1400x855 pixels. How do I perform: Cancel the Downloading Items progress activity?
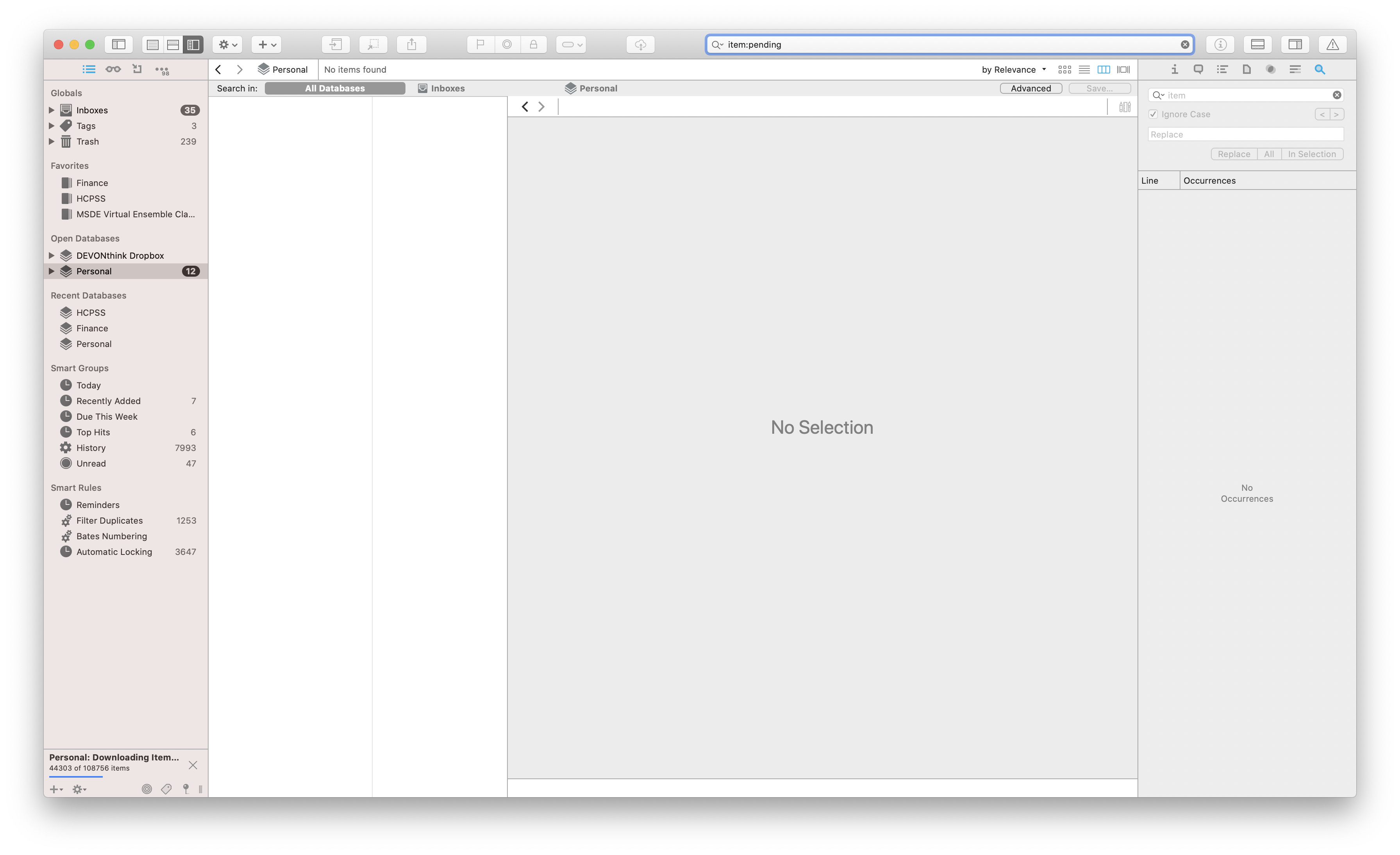(193, 765)
